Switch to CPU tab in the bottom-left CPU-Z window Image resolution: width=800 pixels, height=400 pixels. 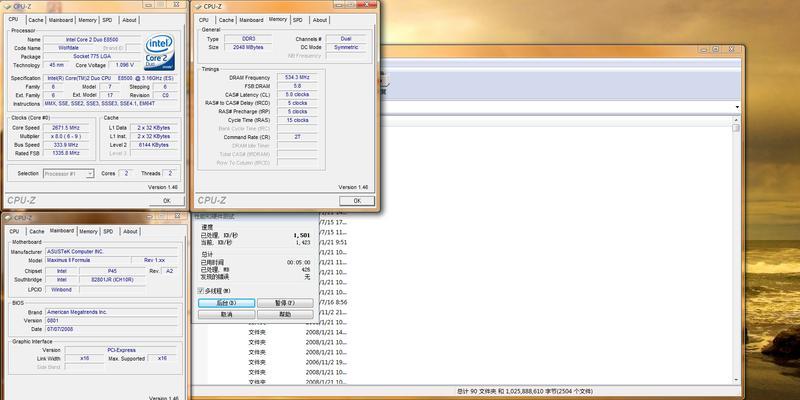pyautogui.click(x=14, y=231)
